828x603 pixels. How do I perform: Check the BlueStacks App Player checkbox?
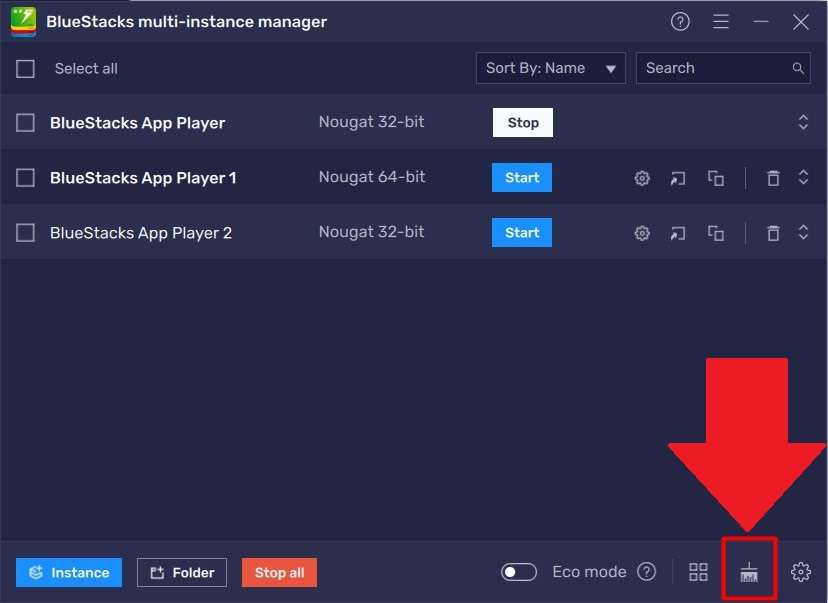[x=25, y=123]
